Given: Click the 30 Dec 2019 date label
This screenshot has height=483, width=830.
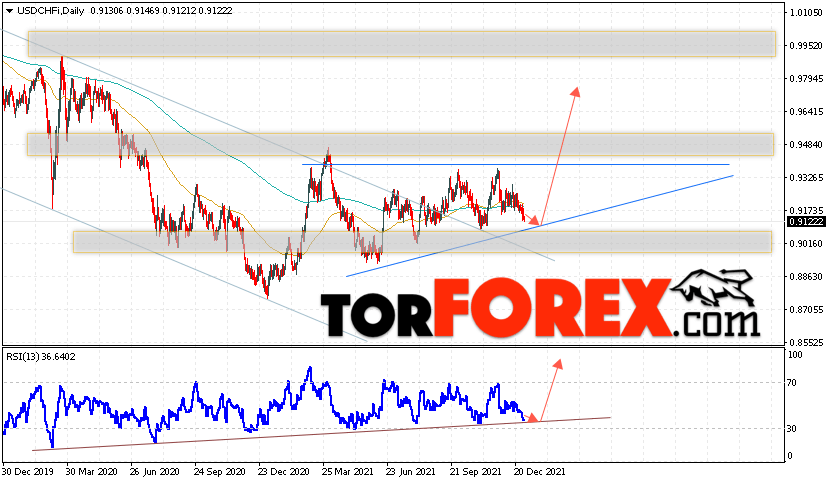Looking at the screenshot, I should (x=28, y=471).
